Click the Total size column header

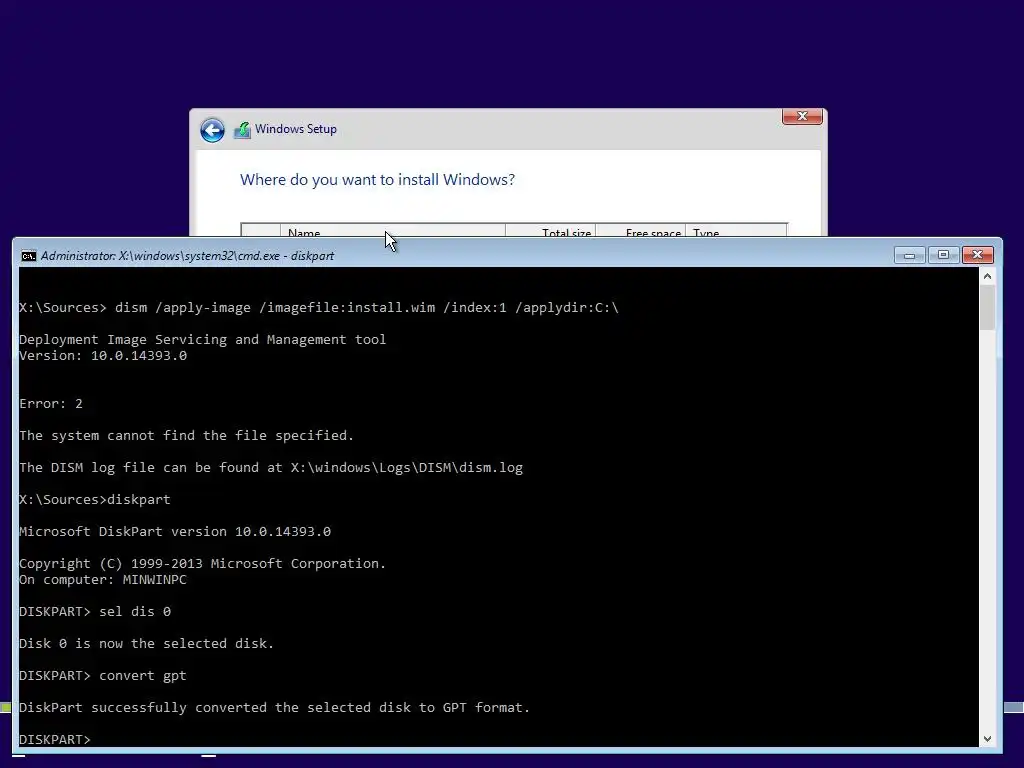click(x=551, y=231)
